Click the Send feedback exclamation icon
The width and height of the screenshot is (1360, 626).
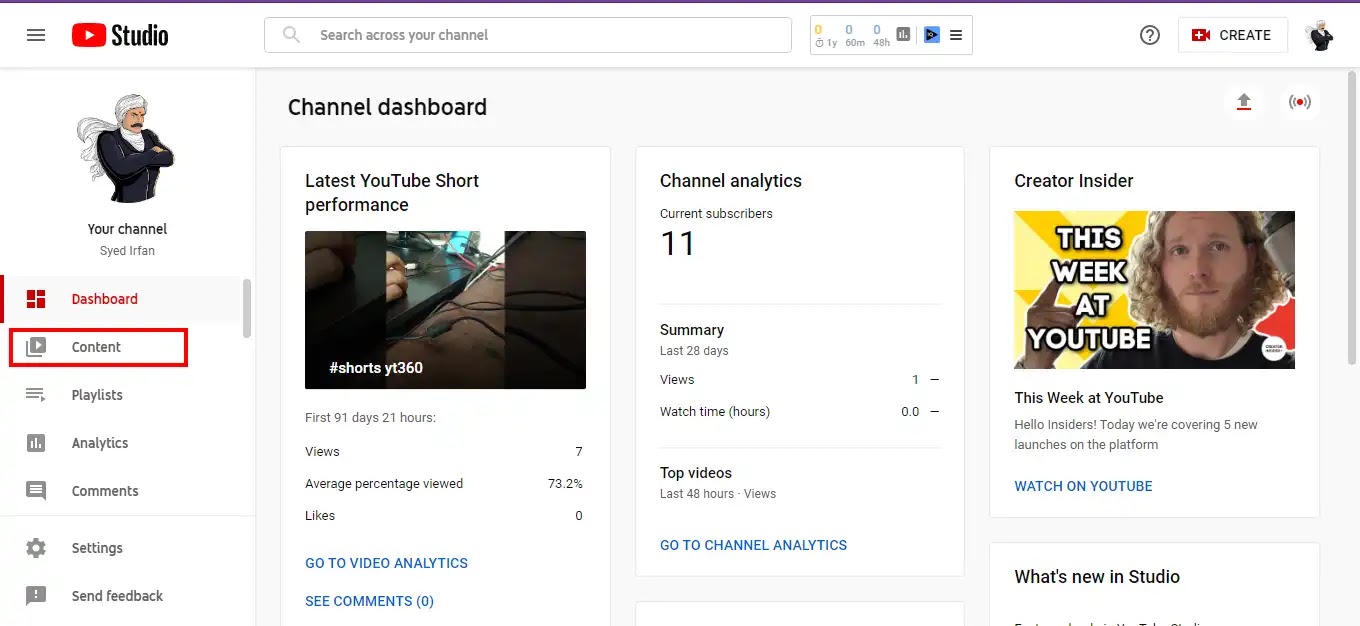(36, 596)
